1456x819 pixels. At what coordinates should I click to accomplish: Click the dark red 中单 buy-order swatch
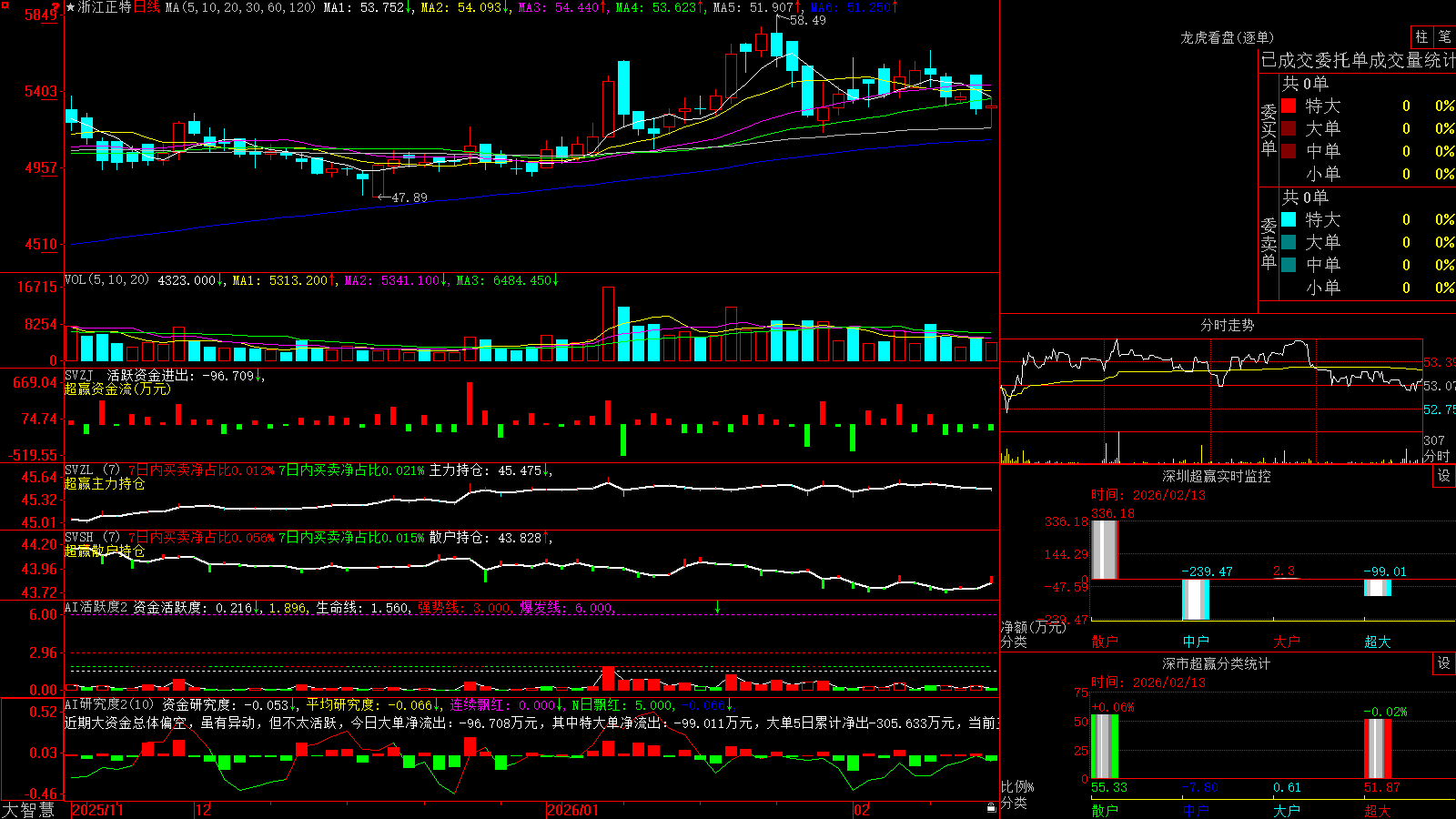click(x=1289, y=151)
